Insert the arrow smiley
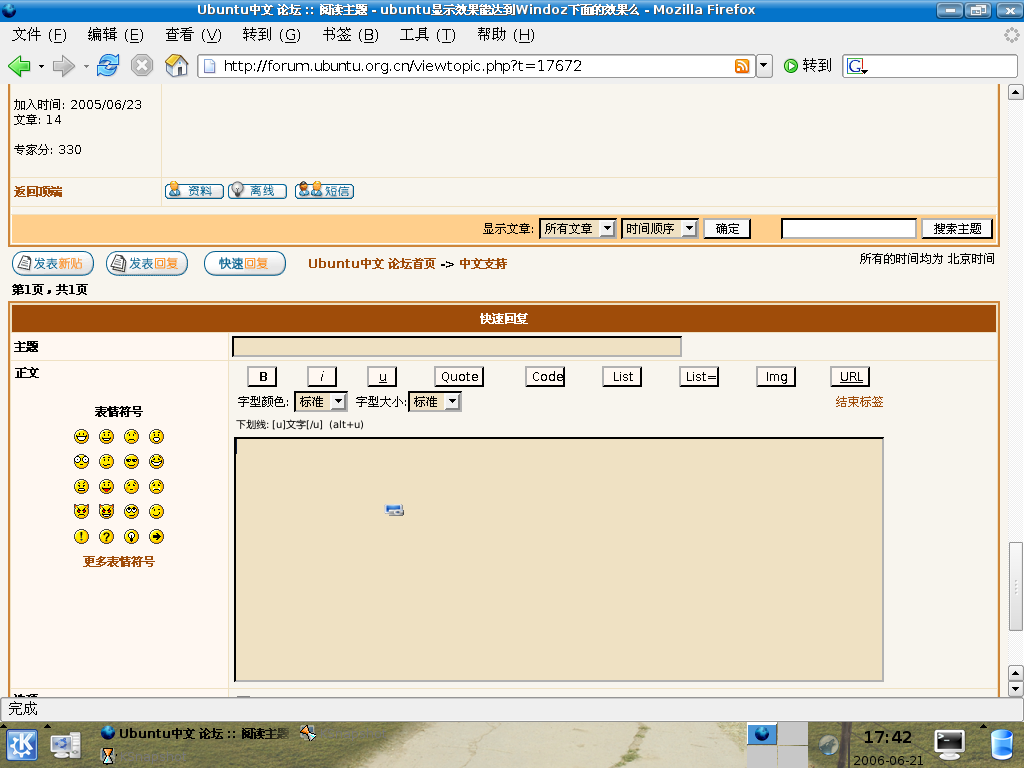 click(156, 536)
